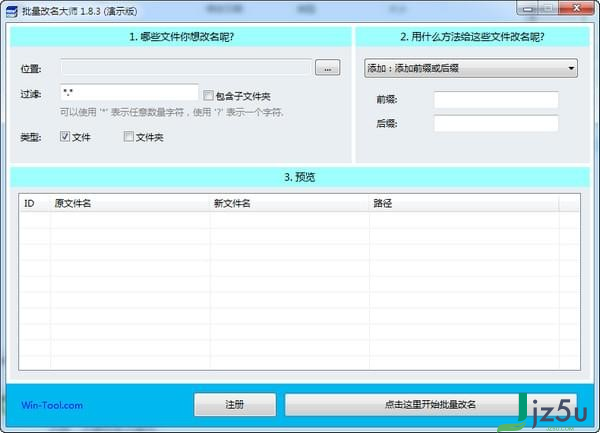Click the 位置 path field

click(x=186, y=68)
